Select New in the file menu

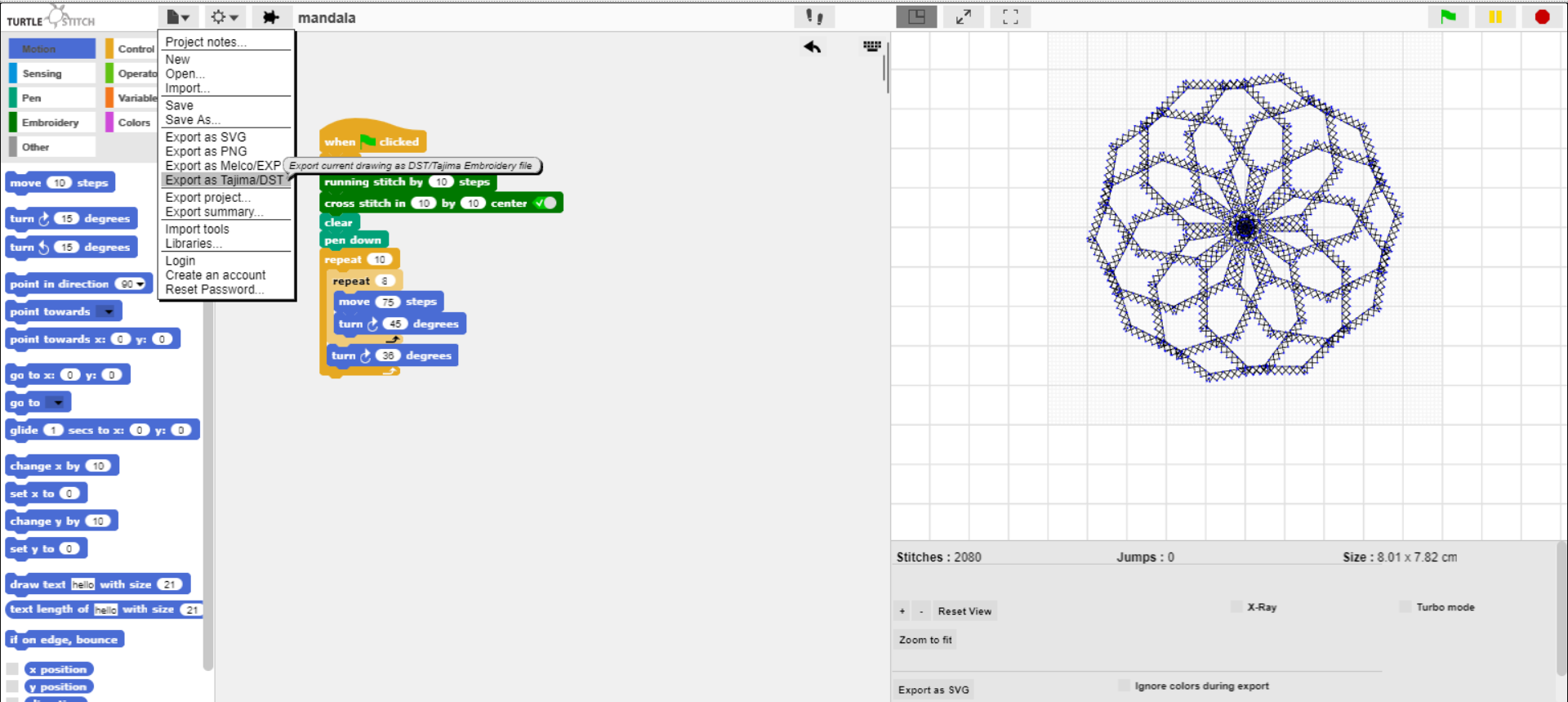click(177, 60)
